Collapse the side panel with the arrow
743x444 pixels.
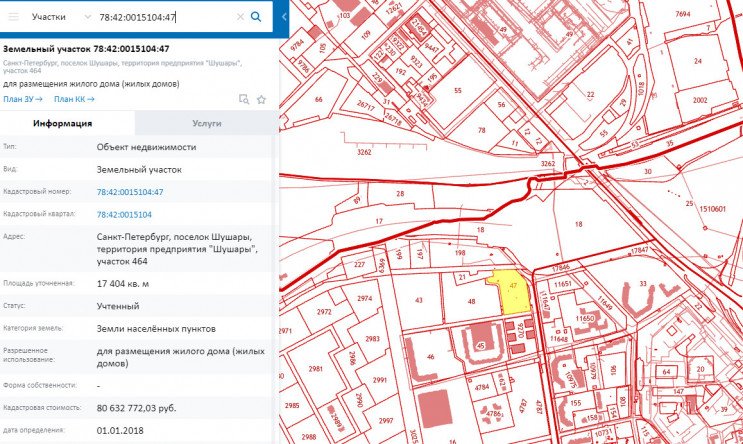click(285, 17)
